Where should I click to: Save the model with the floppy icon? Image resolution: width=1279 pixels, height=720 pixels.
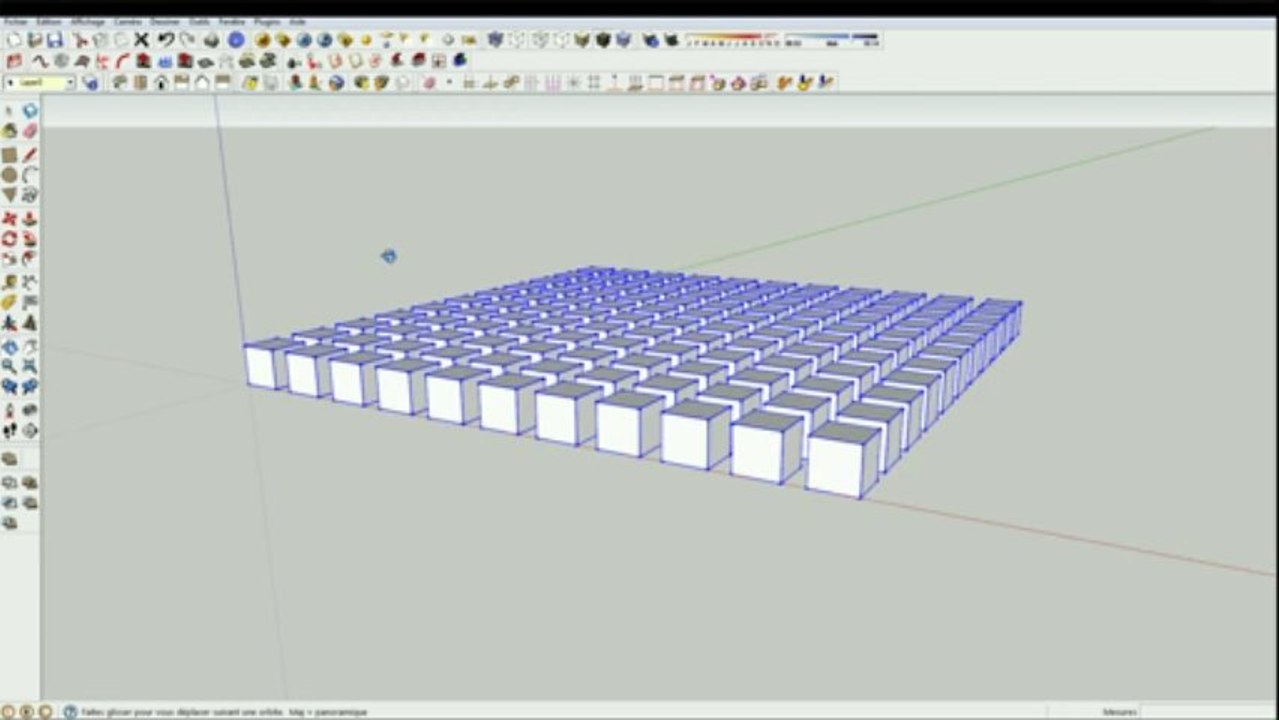click(x=55, y=40)
